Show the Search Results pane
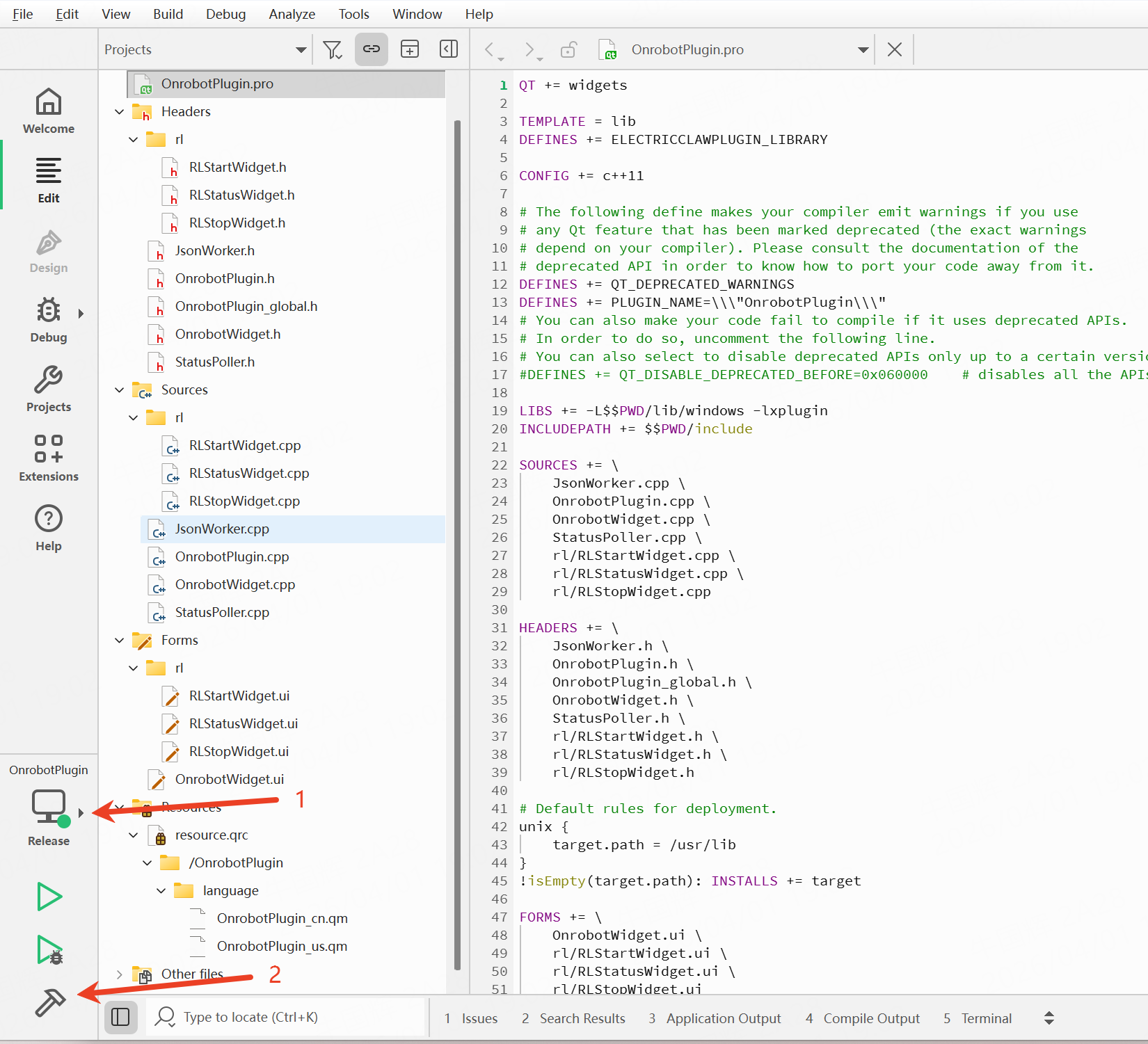 pos(573,1018)
